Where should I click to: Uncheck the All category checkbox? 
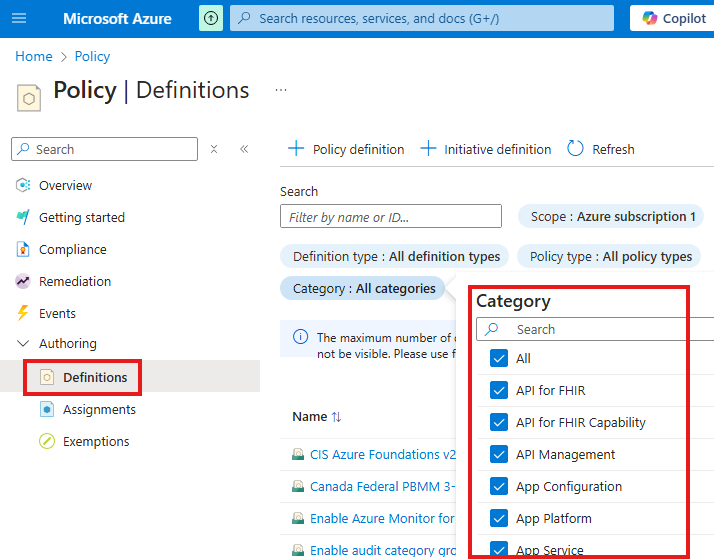499,358
